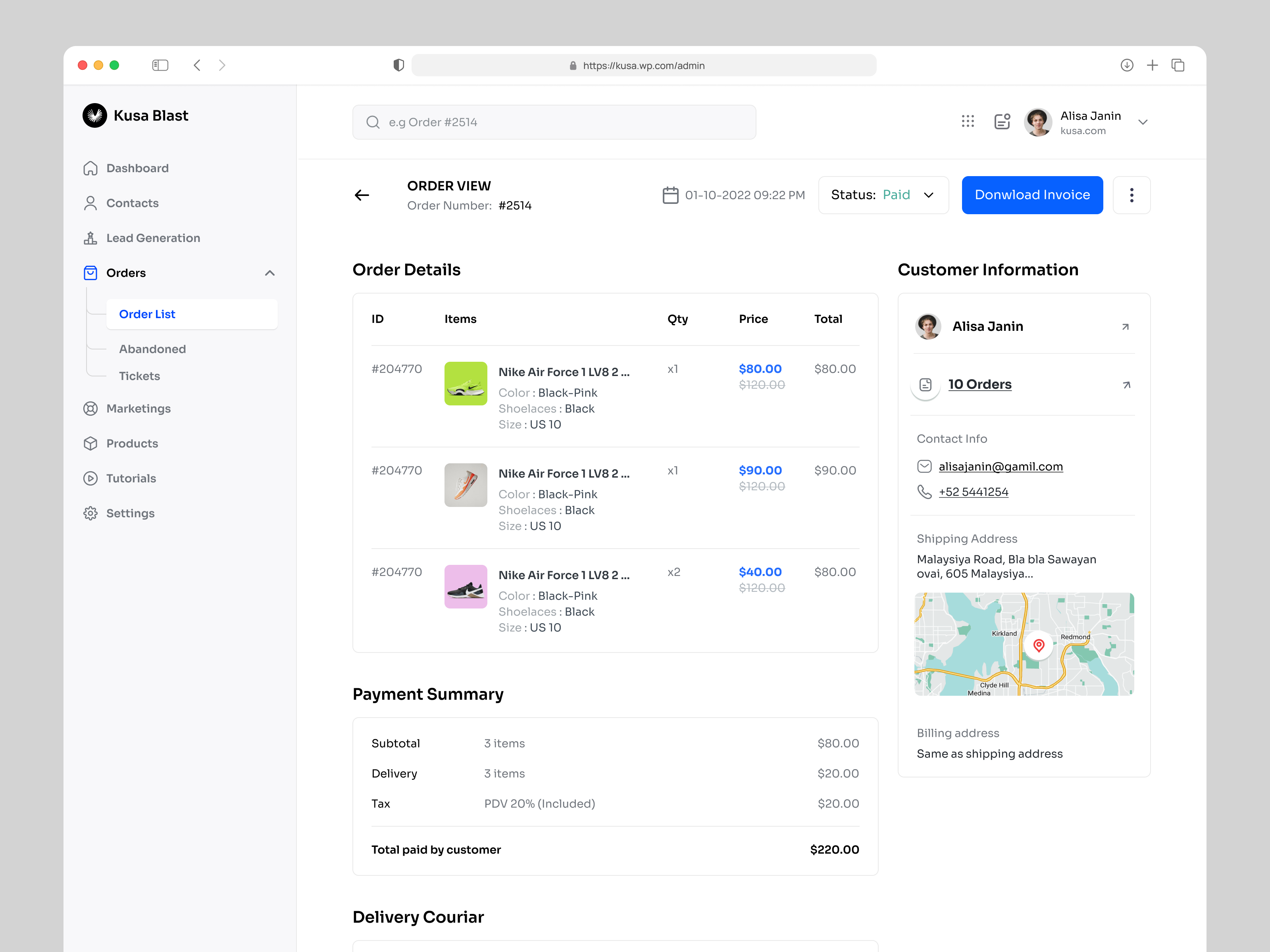Click the back arrow next to Order View

point(362,195)
